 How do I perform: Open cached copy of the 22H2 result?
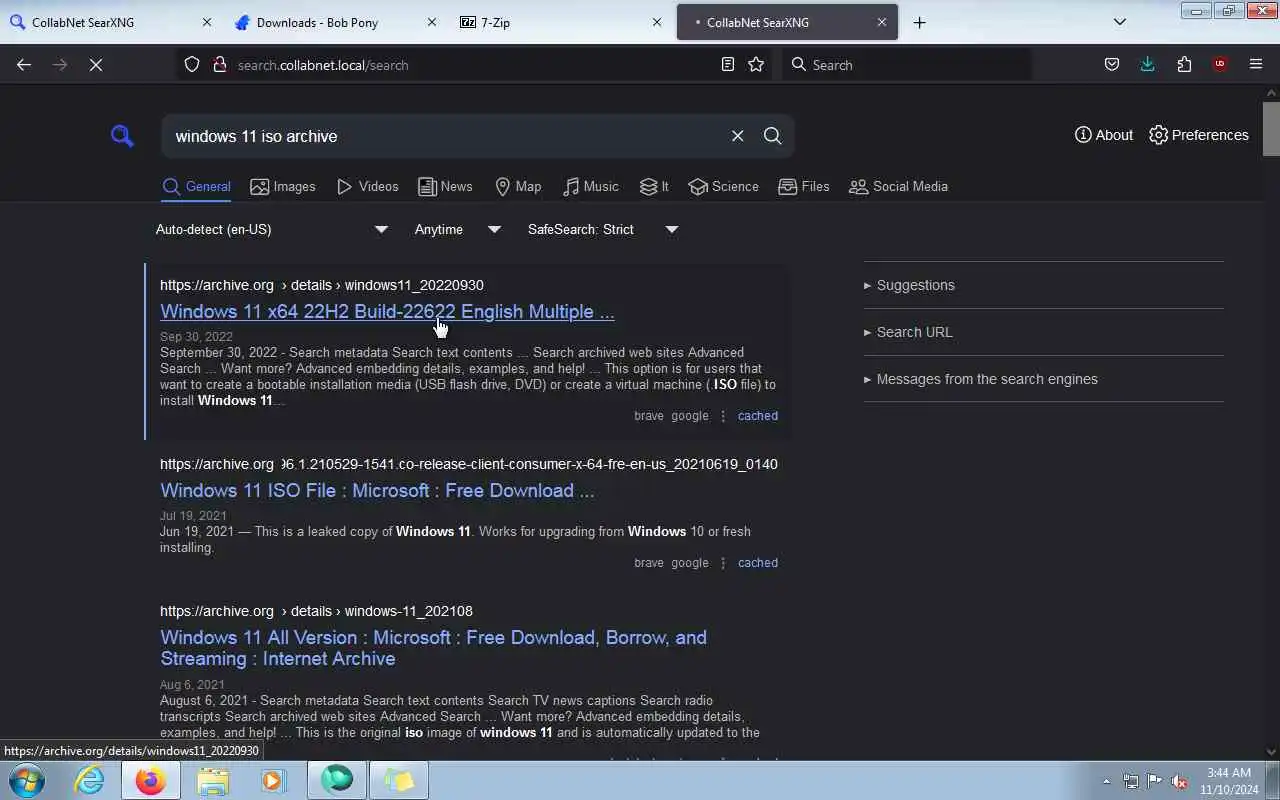click(757, 416)
